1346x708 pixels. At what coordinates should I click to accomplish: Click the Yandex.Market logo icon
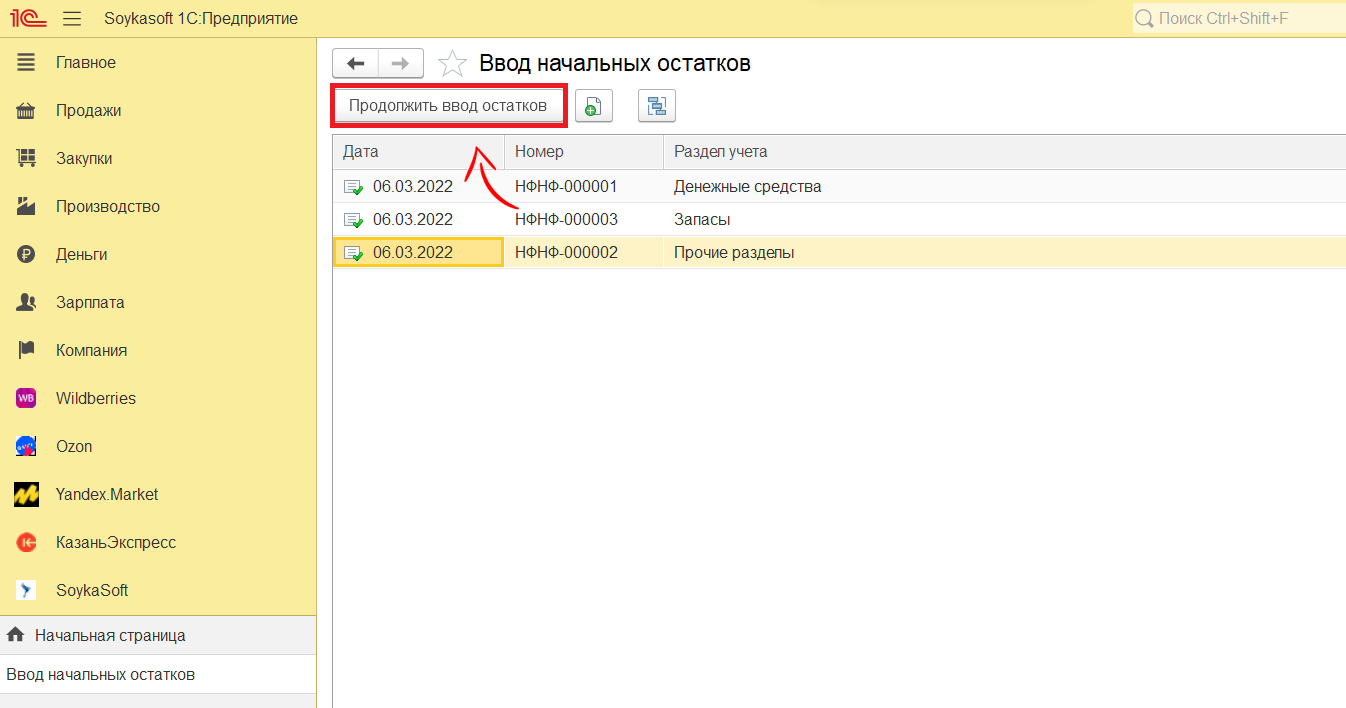[26, 494]
